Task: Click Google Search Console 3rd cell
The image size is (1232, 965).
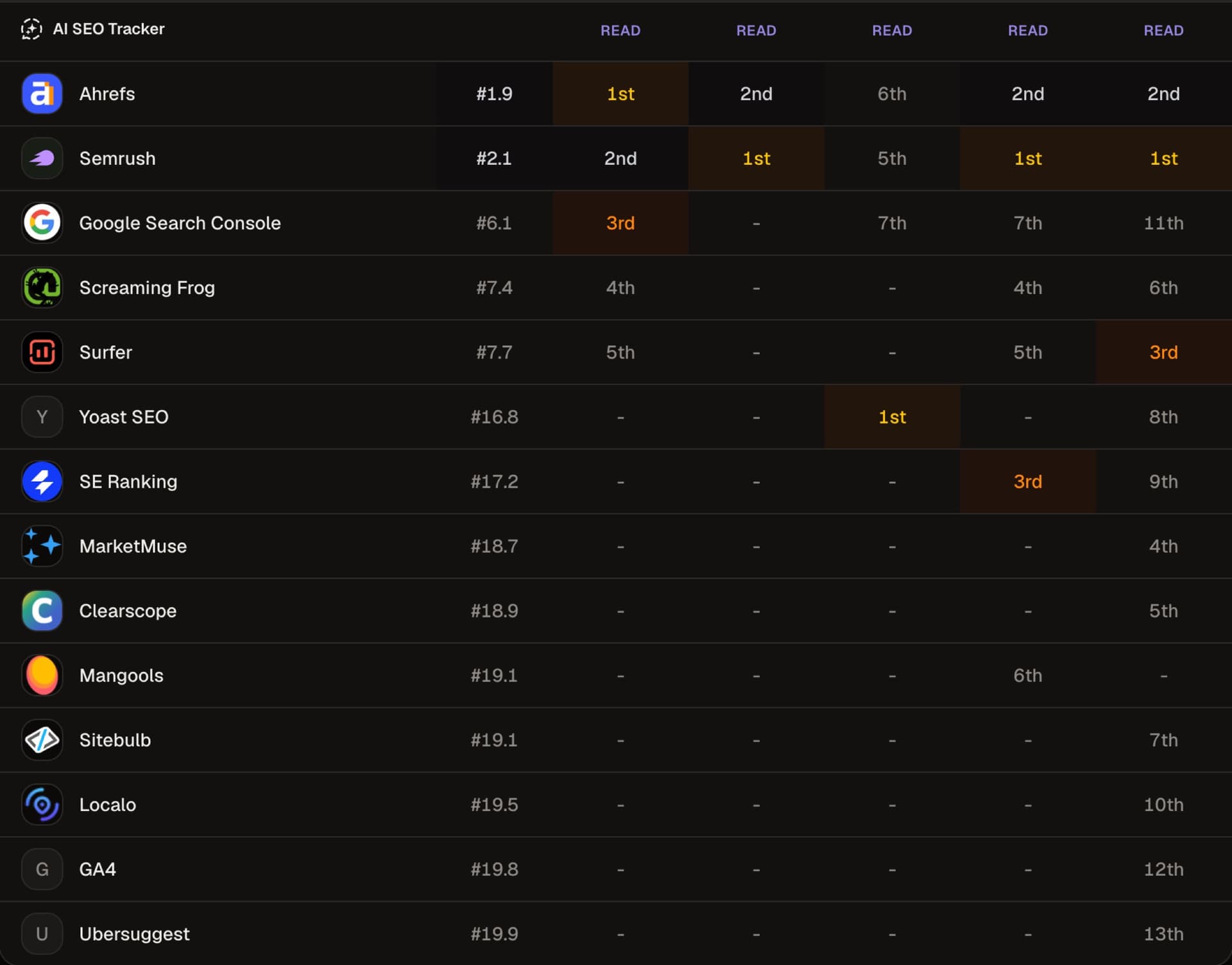Action: [x=620, y=223]
